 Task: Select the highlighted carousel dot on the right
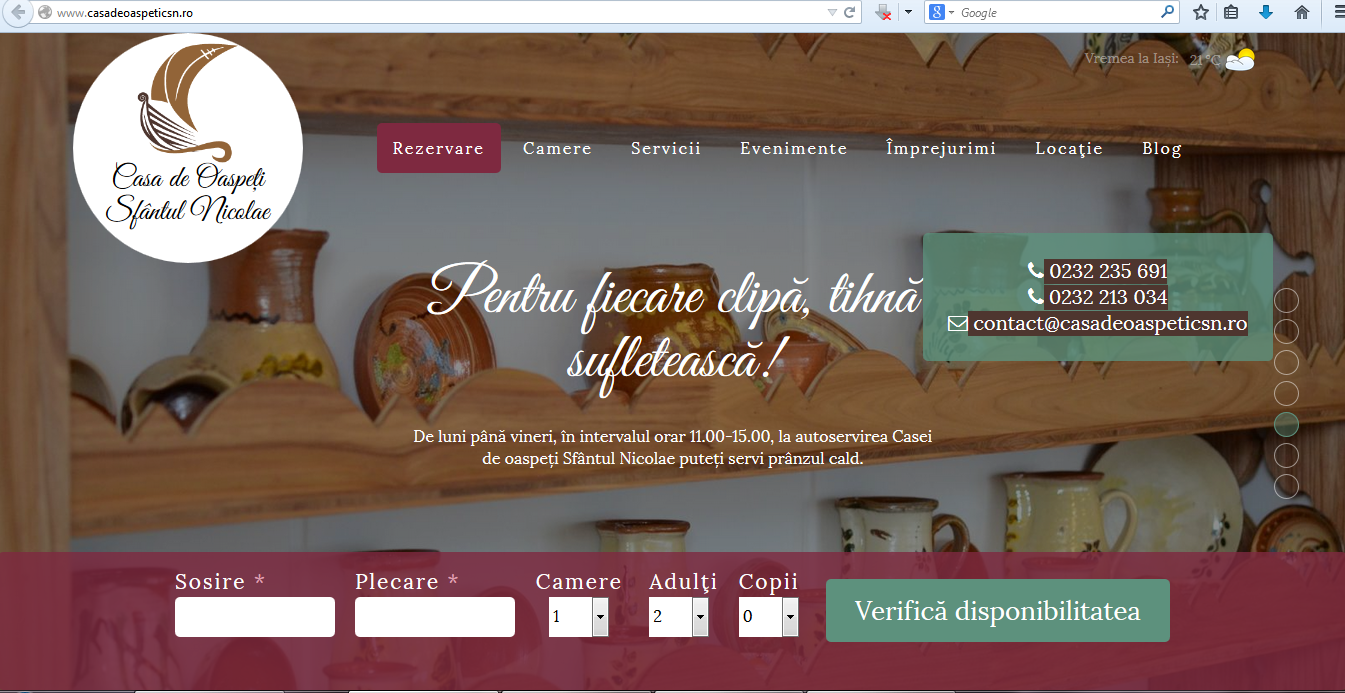(x=1286, y=424)
